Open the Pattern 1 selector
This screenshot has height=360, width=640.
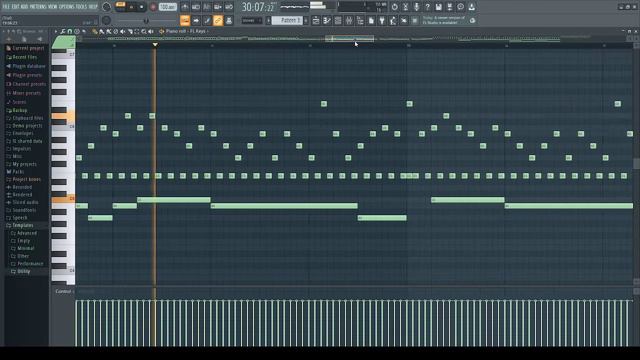pos(287,20)
